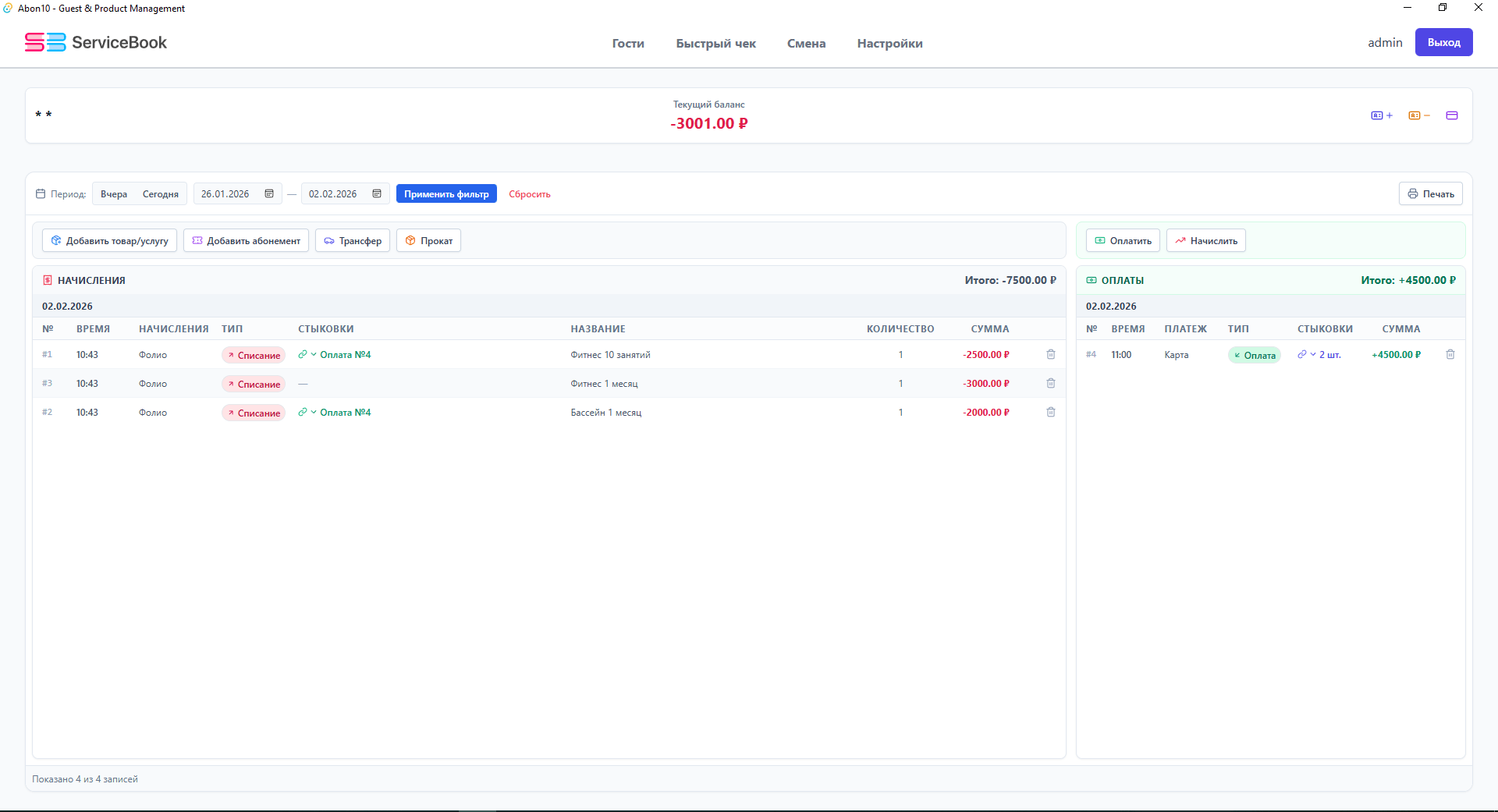Open calendar picker for end date 02.02.2026
The height and width of the screenshot is (812, 1498).
pyautogui.click(x=377, y=193)
